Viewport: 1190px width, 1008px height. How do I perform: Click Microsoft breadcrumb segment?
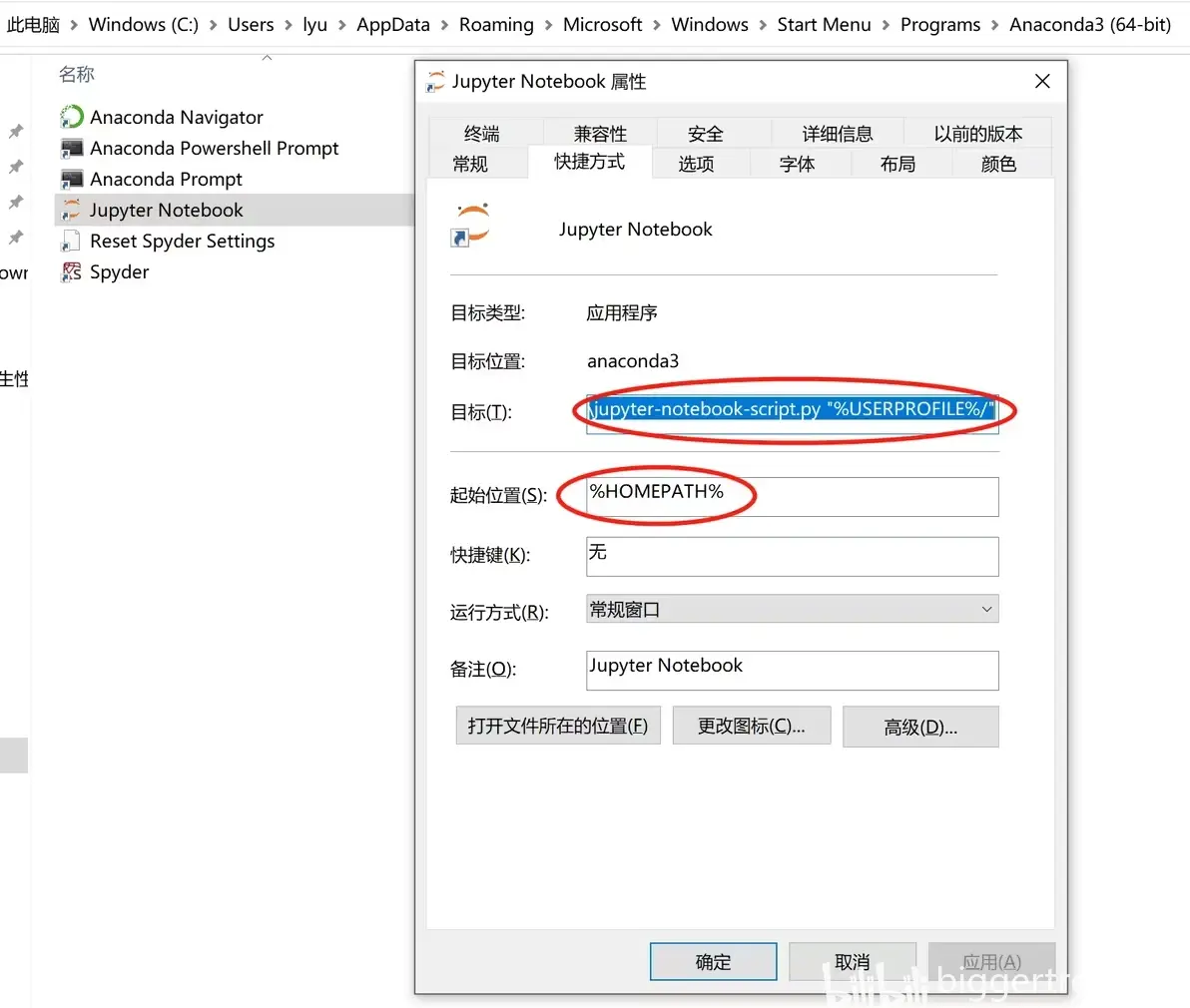[603, 24]
